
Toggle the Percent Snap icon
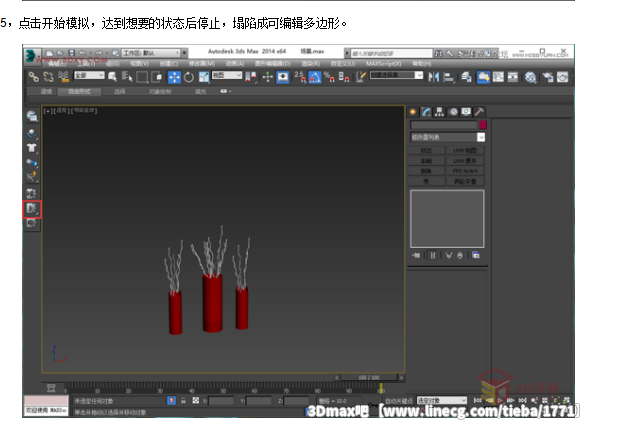click(329, 76)
